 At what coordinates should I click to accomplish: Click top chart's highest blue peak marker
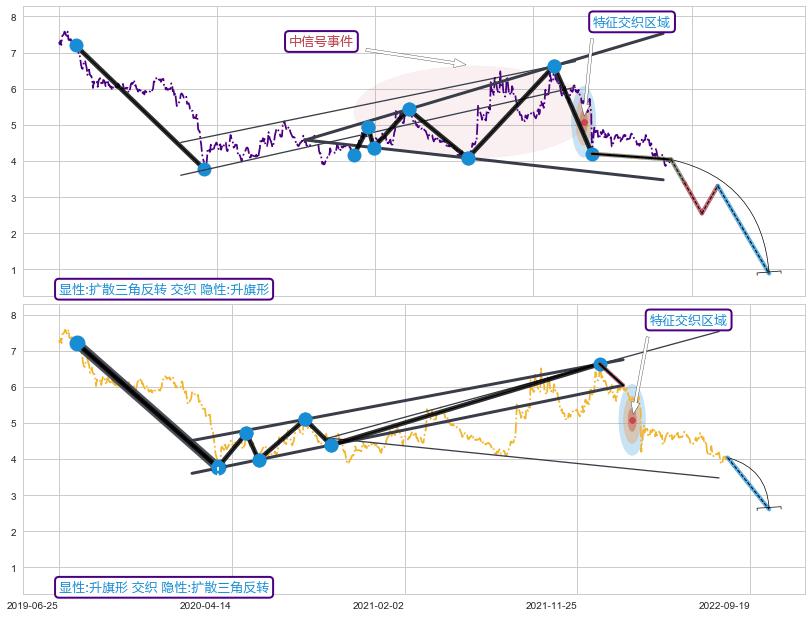click(x=554, y=67)
